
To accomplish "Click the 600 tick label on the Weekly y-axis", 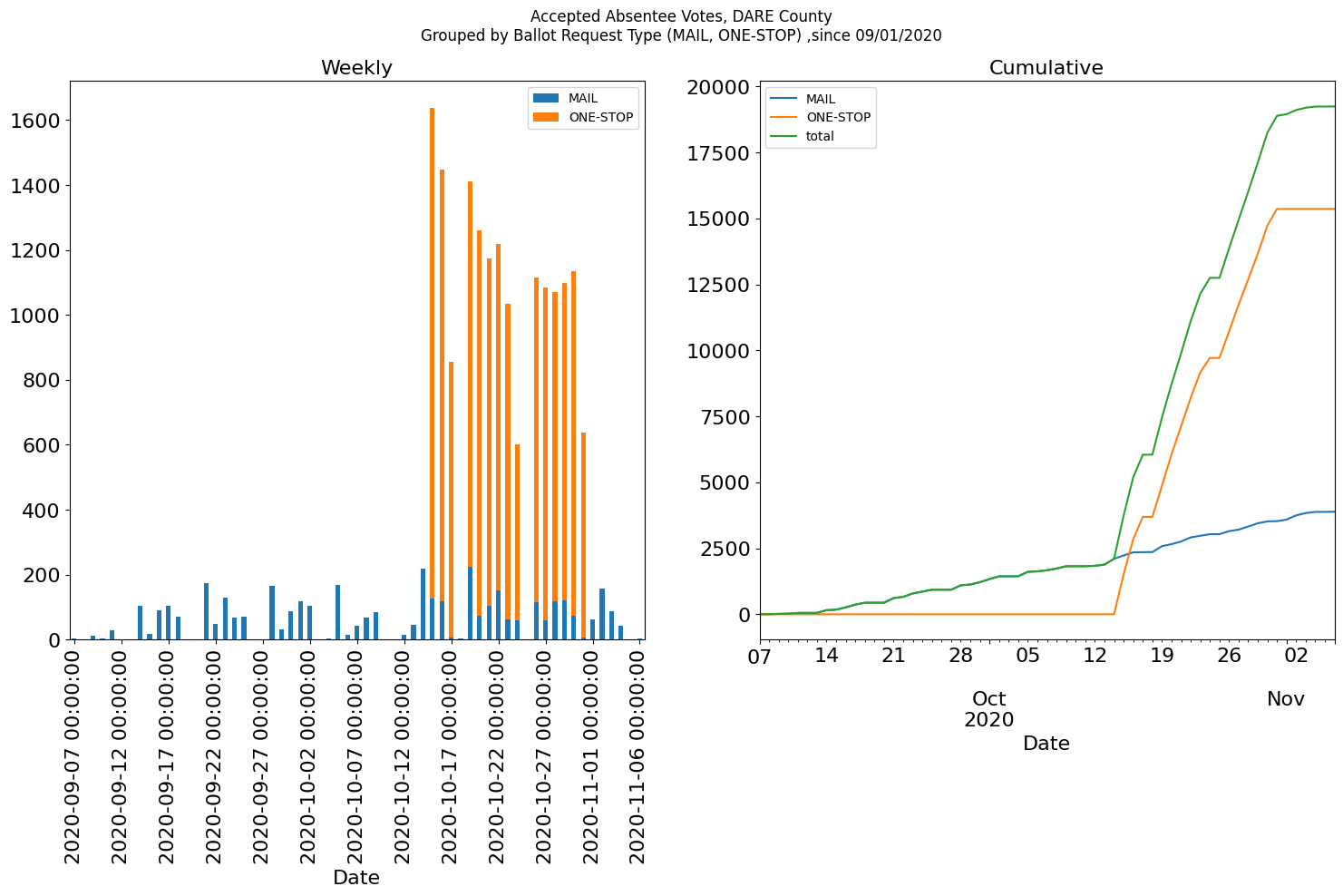I will point(41,445).
